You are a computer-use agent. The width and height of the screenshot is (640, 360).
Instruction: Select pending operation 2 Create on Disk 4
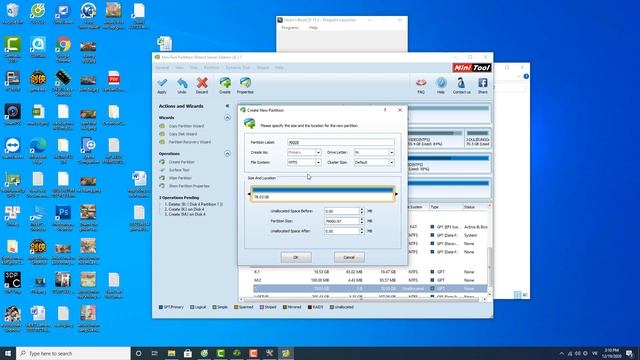tap(184, 209)
